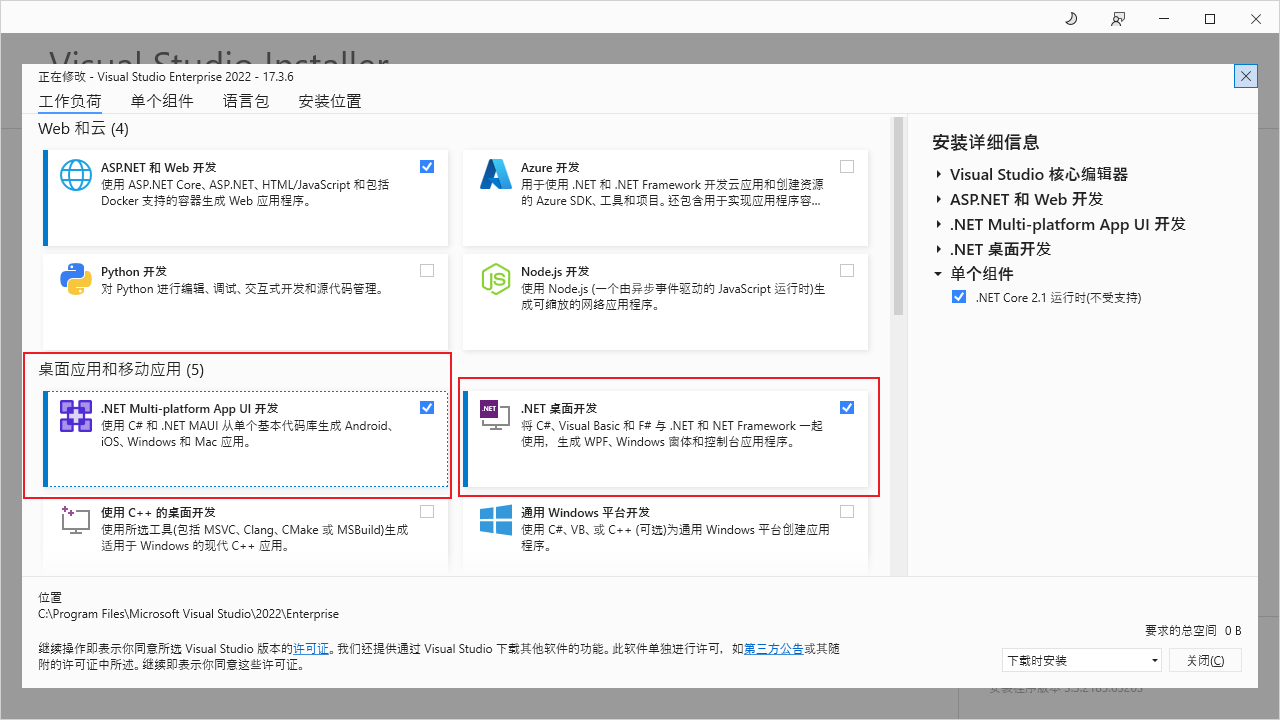The image size is (1280, 720).
Task: Uncheck the .NET 桌面开发 workload checkbox
Action: (x=847, y=407)
